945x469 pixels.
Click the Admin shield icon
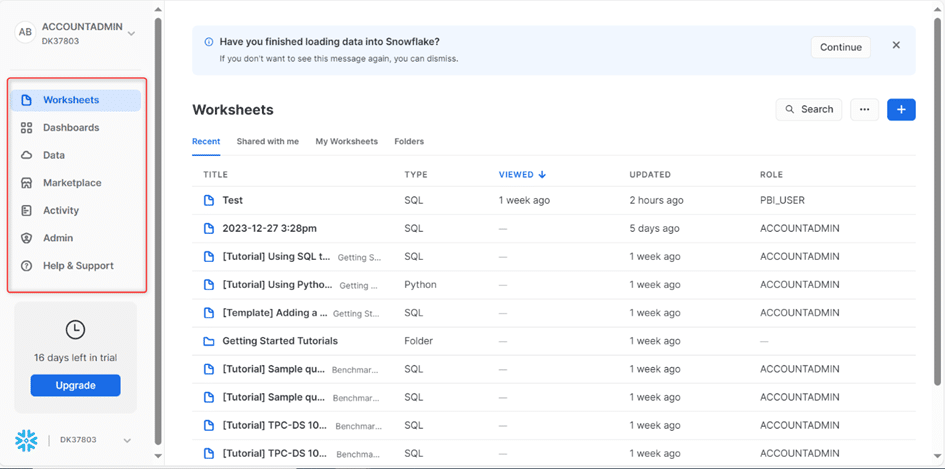pyautogui.click(x=26, y=238)
